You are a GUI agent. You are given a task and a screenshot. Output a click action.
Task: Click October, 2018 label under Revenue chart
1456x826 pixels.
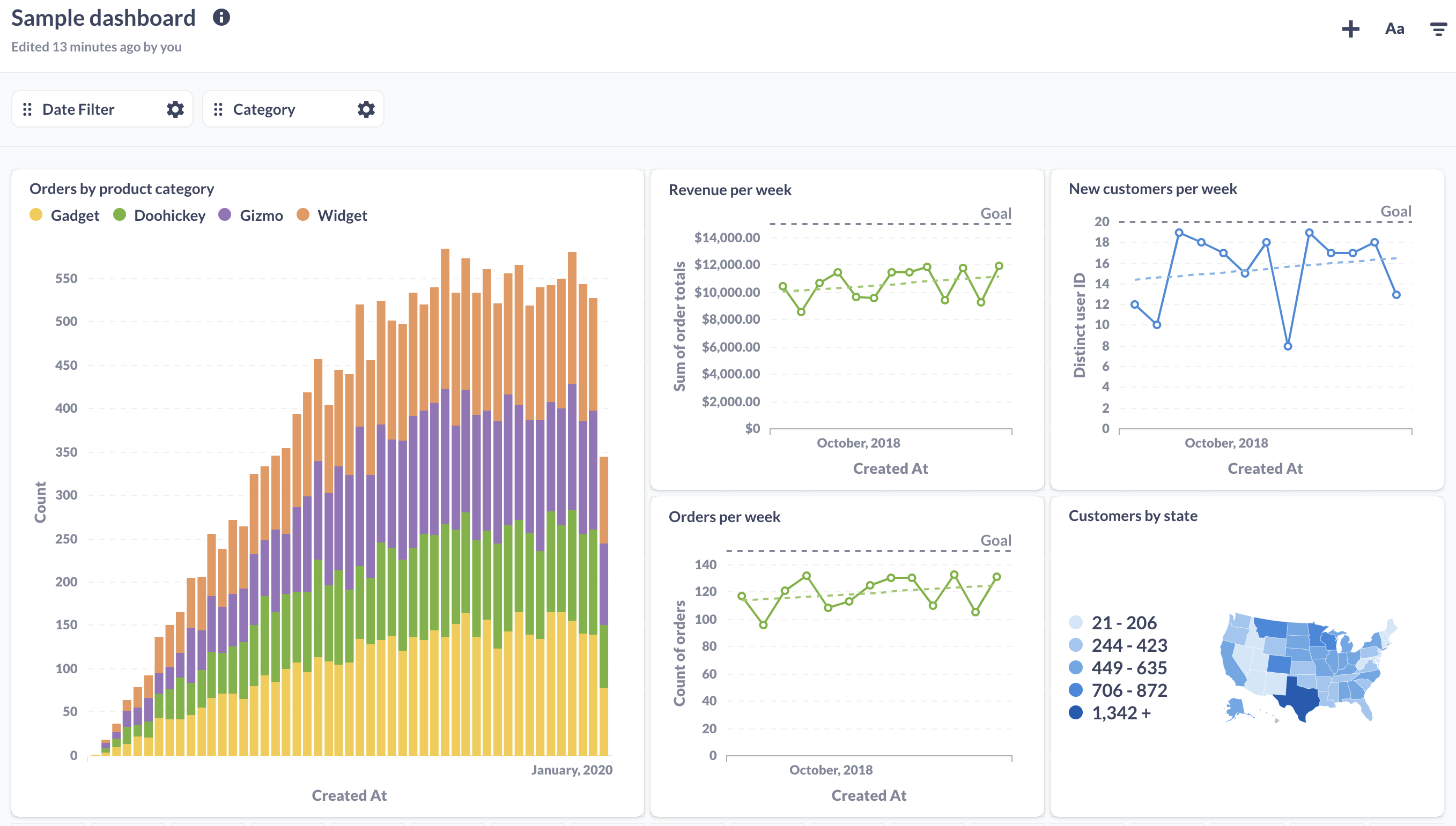858,443
